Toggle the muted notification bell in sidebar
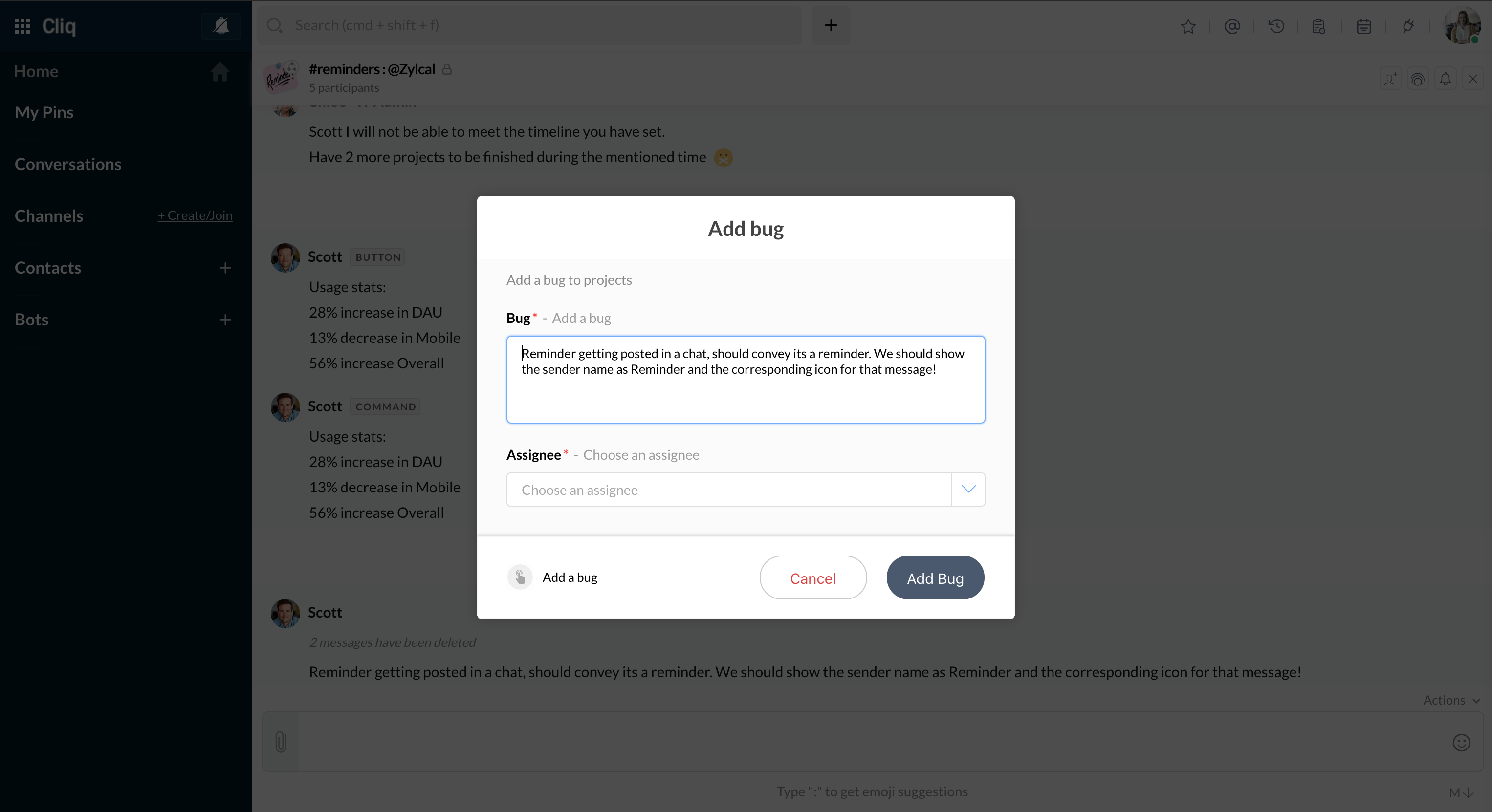The height and width of the screenshot is (812, 1492). coord(220,25)
